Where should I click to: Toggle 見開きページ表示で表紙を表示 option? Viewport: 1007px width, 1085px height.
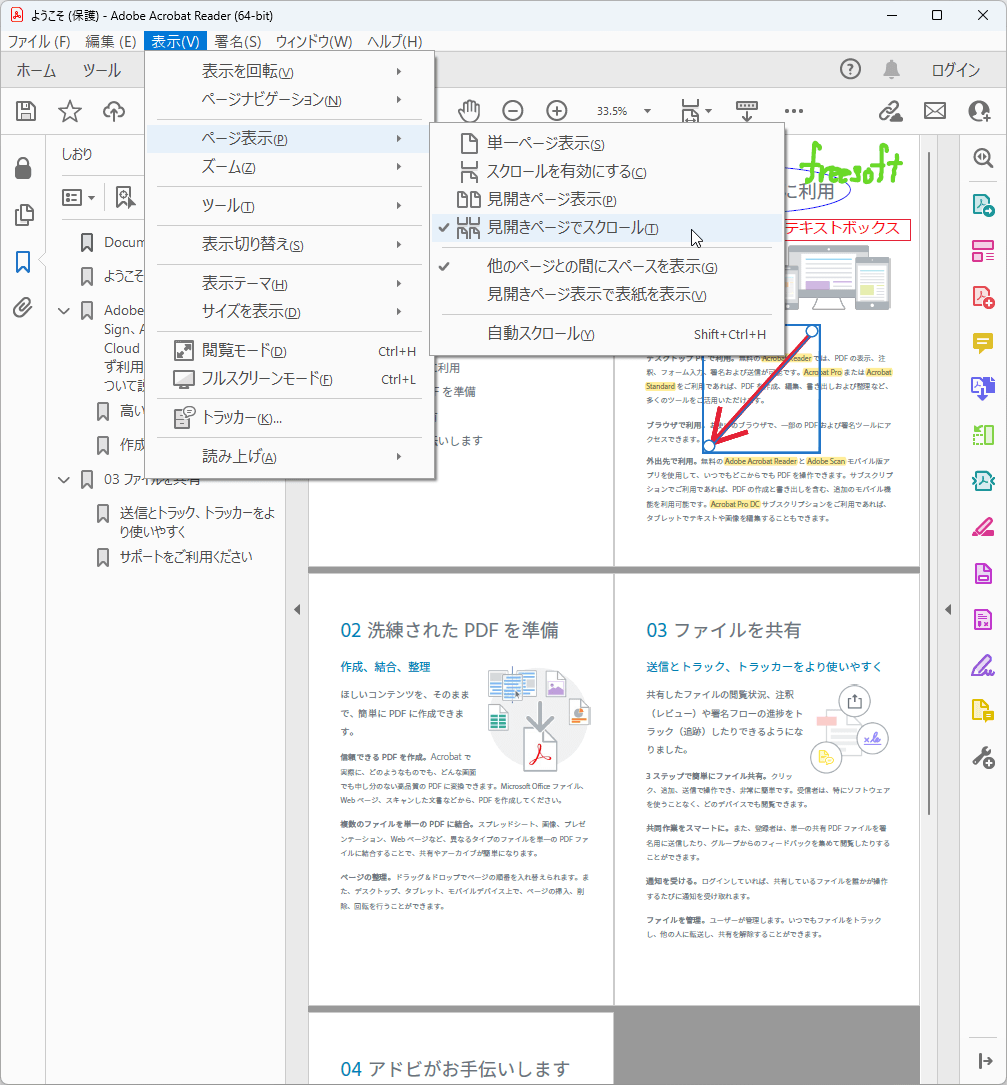pyautogui.click(x=606, y=295)
